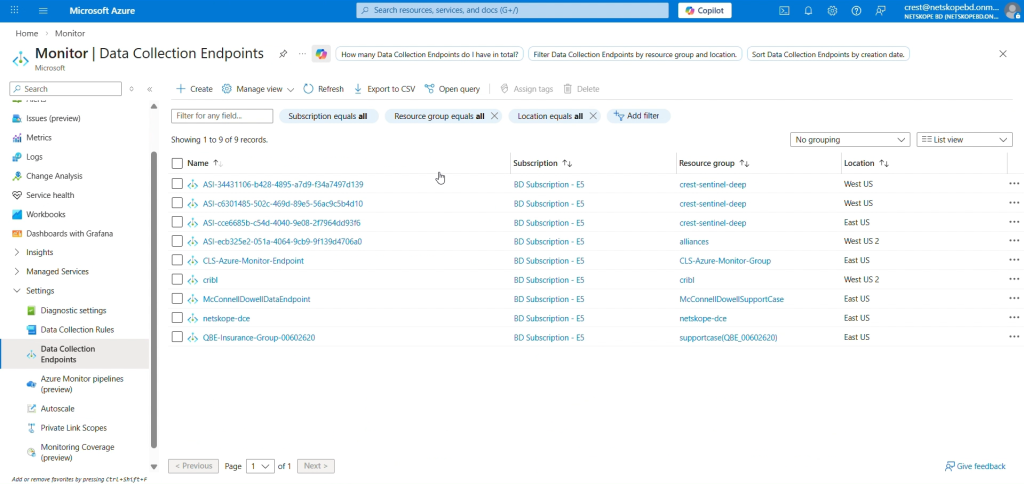Open crest-sentinel-deep resource group in first row

coord(712,184)
